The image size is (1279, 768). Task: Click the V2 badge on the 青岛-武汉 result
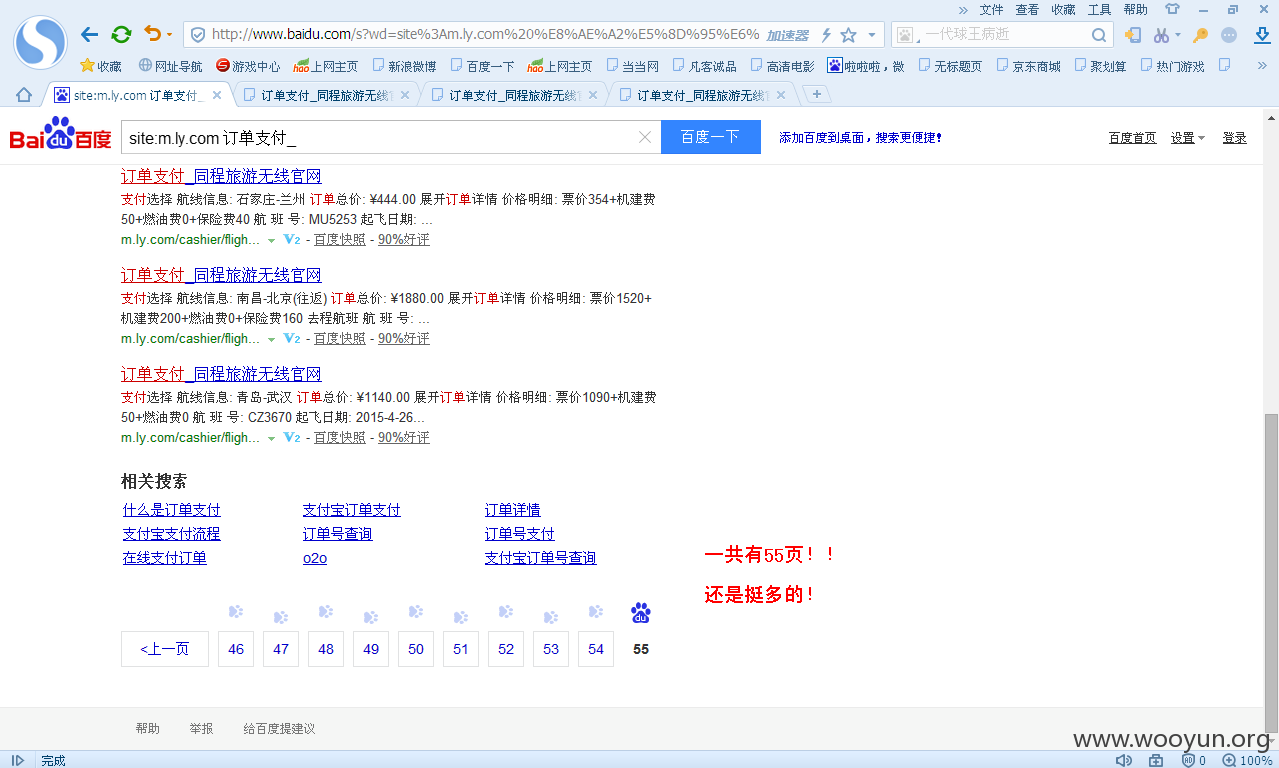coord(292,438)
